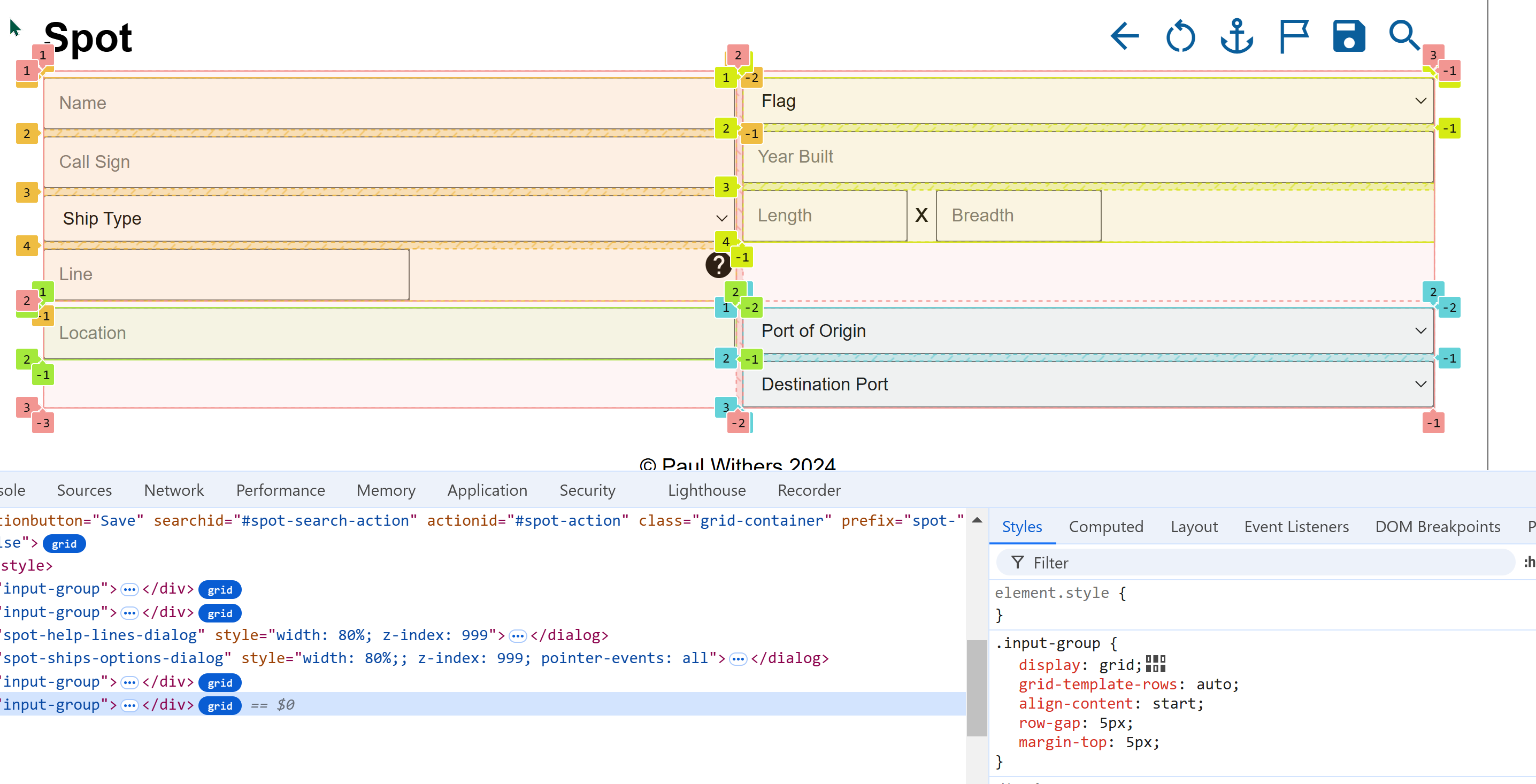Click the align-content value start
This screenshot has width=1536, height=784.
(x=1174, y=703)
